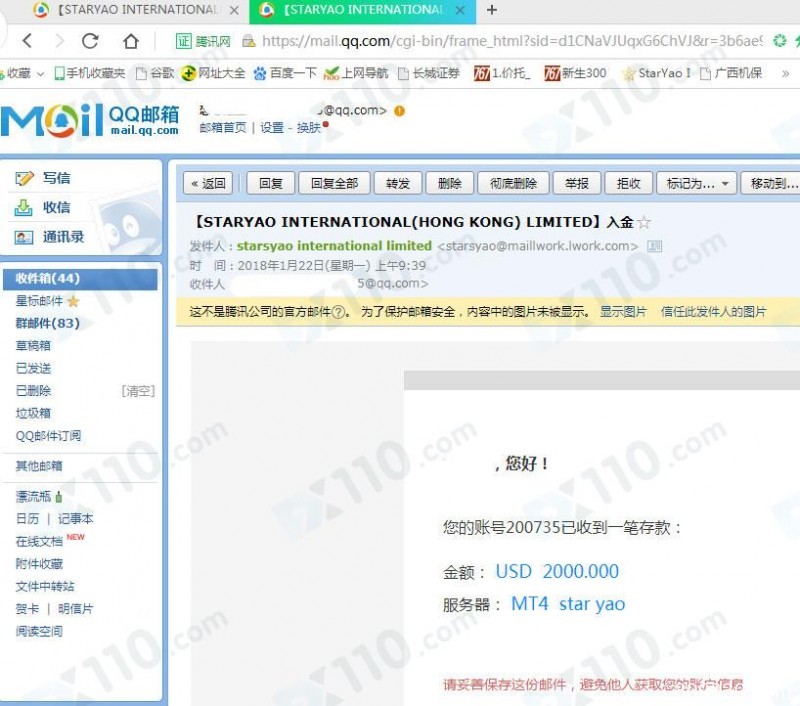The image size is (800, 706).
Task: Click the contact card icon after sender address
Action: click(655, 246)
